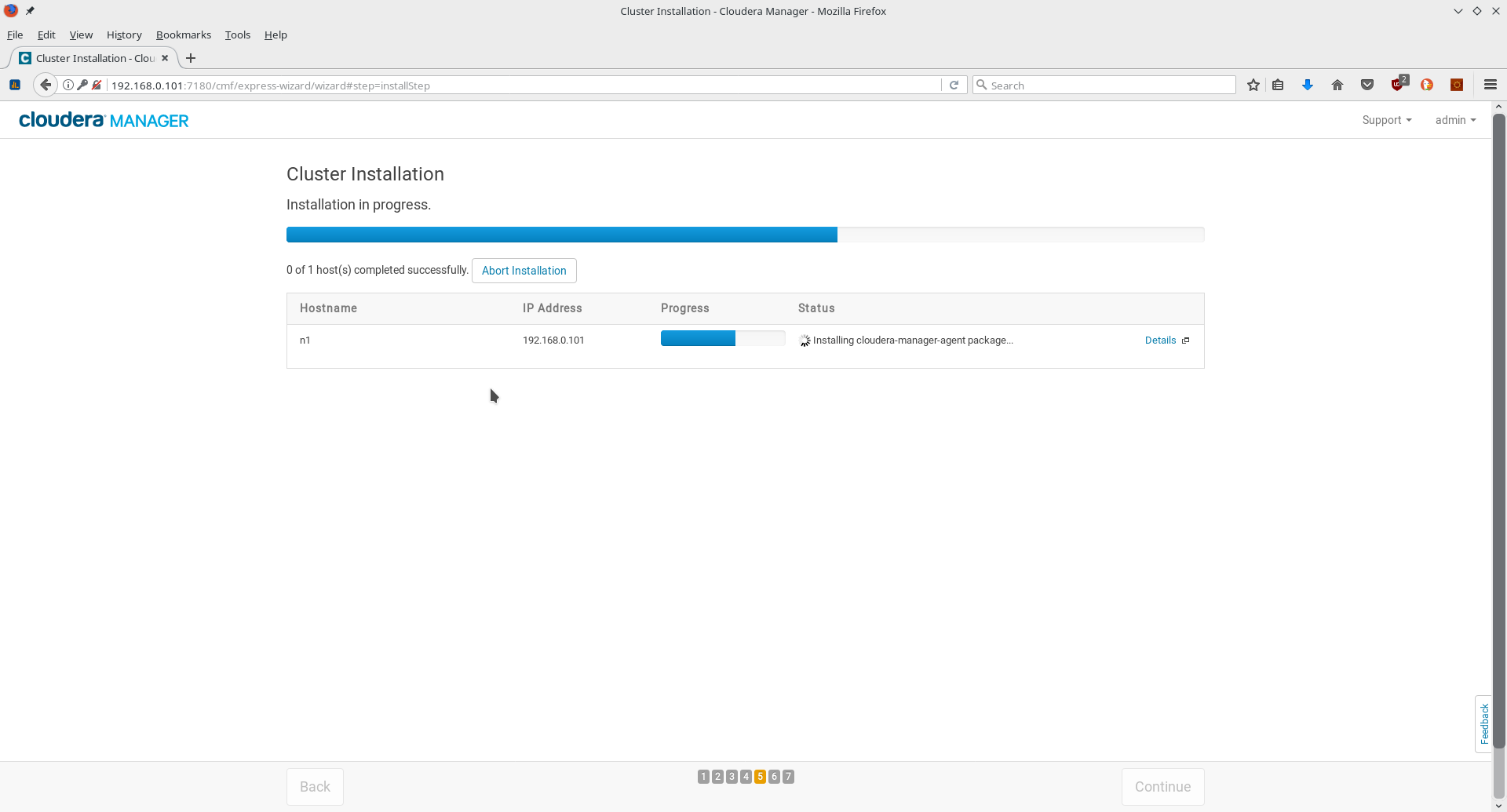This screenshot has height=812, width=1507.
Task: Click the IP Address column header
Action: (553, 308)
